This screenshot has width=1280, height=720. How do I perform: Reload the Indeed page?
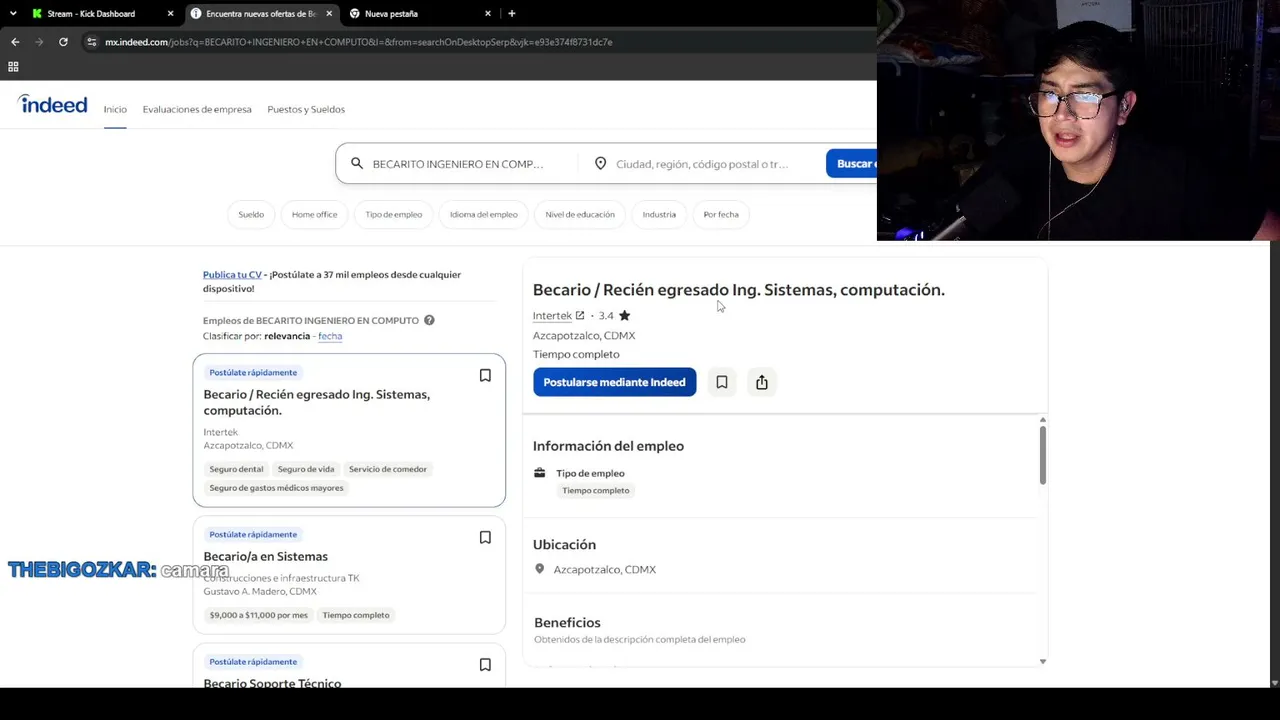63,42
